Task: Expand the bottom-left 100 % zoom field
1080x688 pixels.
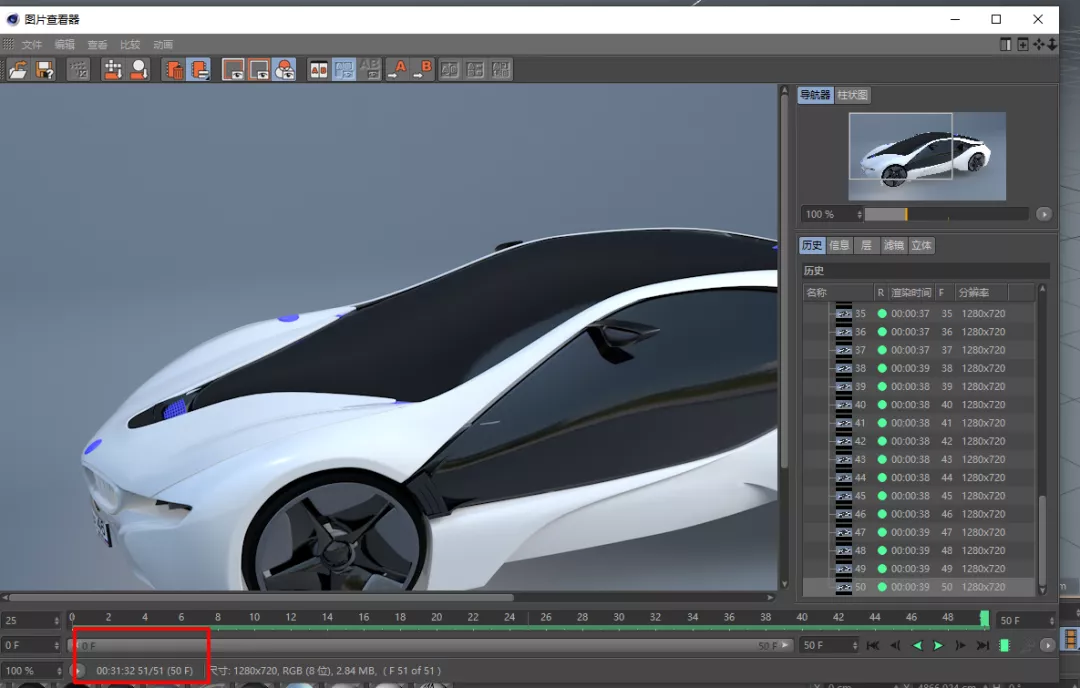Action: [x=56, y=671]
